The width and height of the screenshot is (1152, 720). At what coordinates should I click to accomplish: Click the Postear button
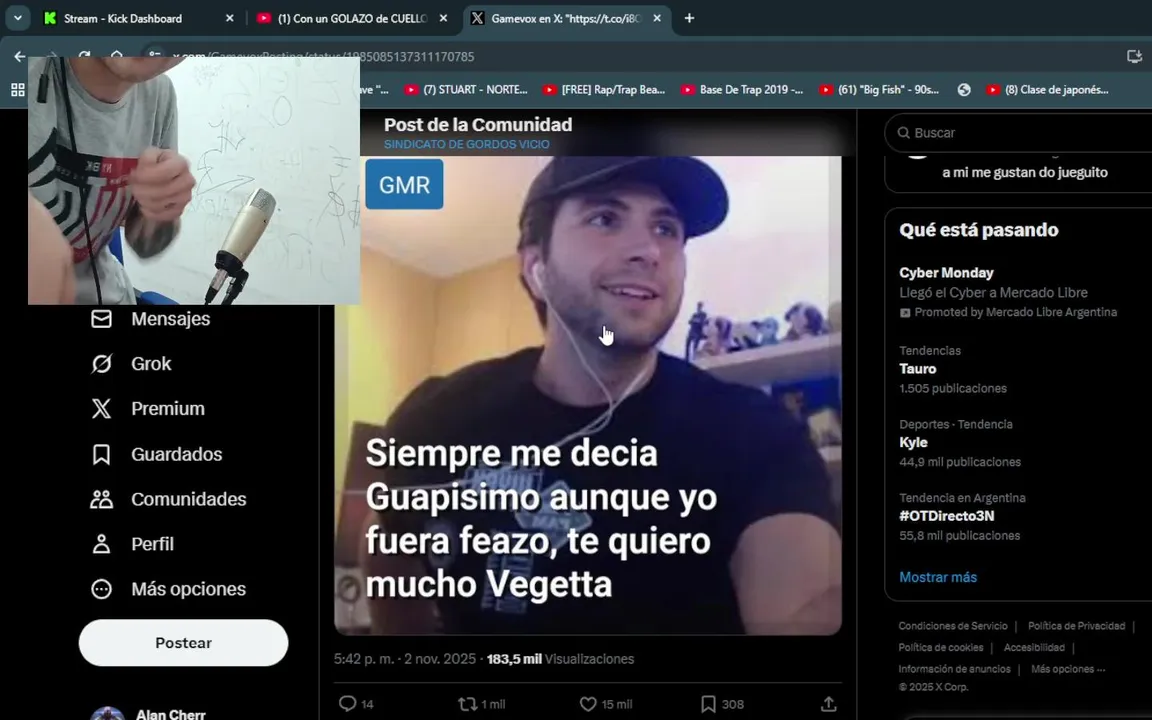(x=184, y=643)
